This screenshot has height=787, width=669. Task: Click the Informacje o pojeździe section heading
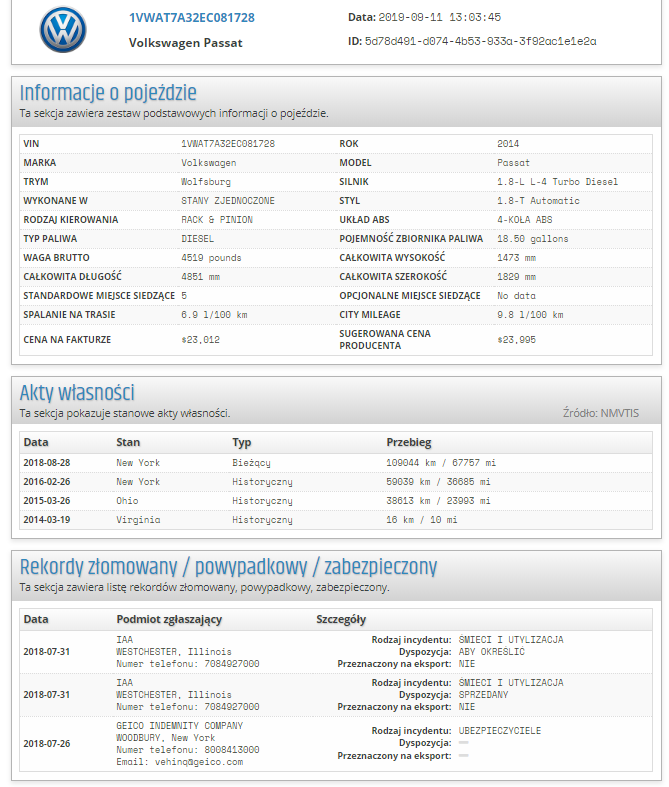pyautogui.click(x=108, y=93)
